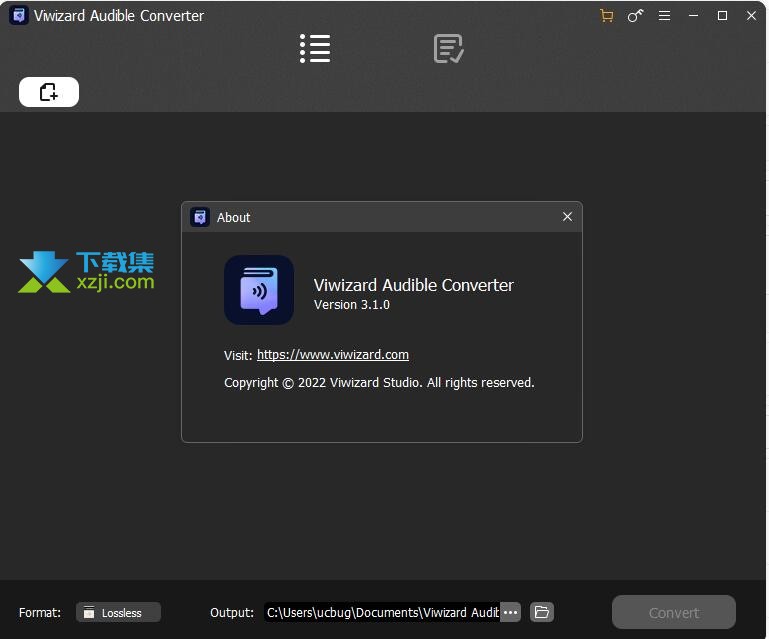Screen dimensions: 769x639
Task: Close the Viwizard Audible Converter window
Action: (751, 16)
